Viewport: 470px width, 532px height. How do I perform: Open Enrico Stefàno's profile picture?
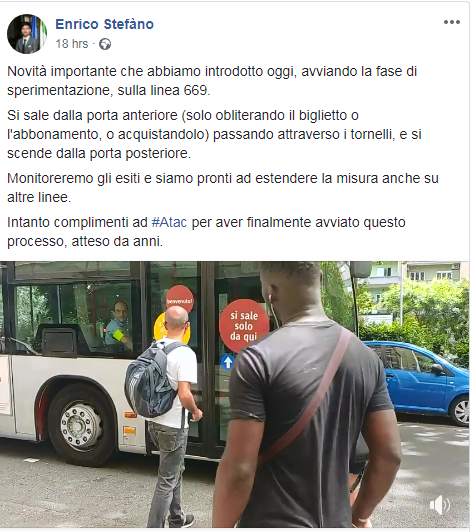[x=27, y=34]
